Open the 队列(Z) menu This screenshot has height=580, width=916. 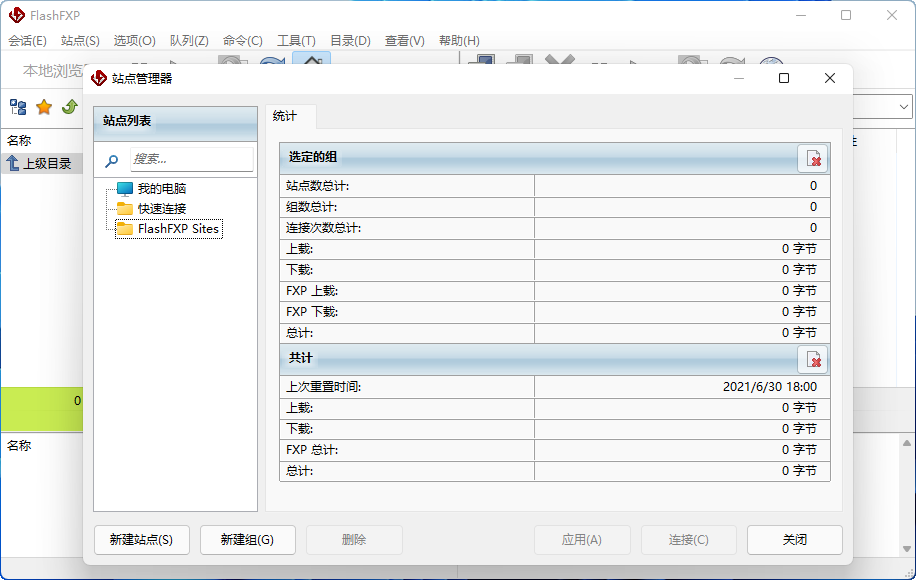click(189, 41)
